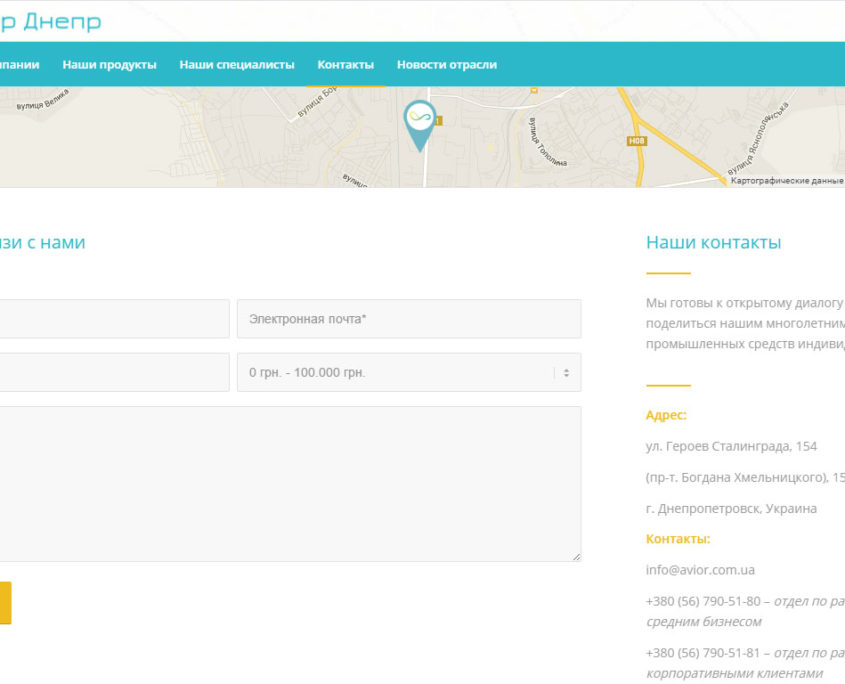845x684 pixels.
Task: Click the small yellow marker on map top
Action: click(x=534, y=90)
